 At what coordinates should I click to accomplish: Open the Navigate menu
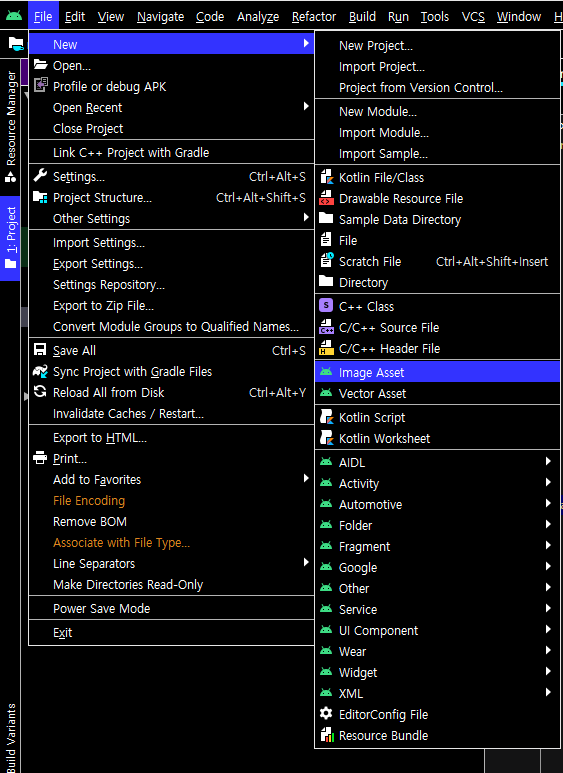tap(160, 17)
